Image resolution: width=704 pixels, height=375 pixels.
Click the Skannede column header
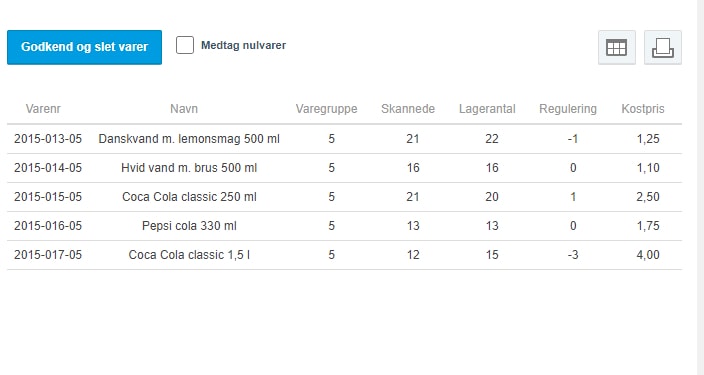point(408,109)
